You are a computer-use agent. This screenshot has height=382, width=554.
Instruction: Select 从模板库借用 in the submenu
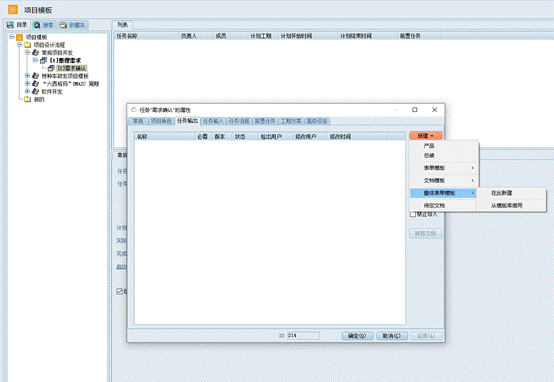tap(506, 205)
